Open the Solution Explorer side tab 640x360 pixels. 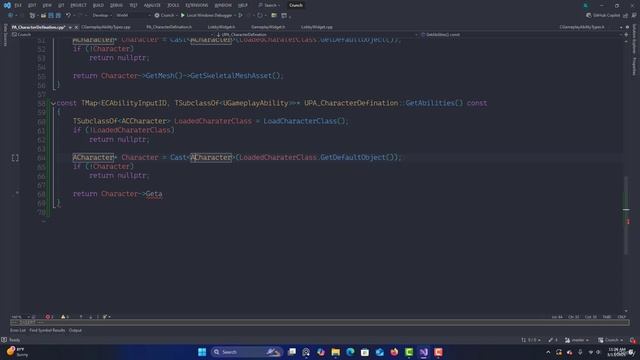pos(634,39)
